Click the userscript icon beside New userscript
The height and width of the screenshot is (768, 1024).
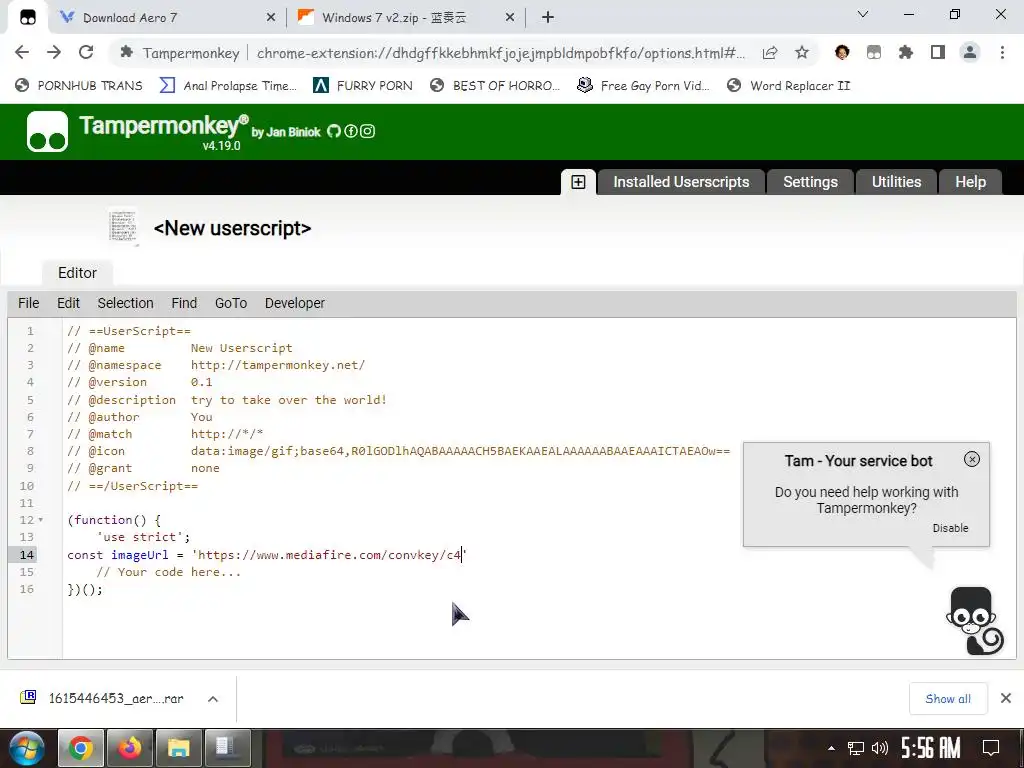[x=123, y=227]
